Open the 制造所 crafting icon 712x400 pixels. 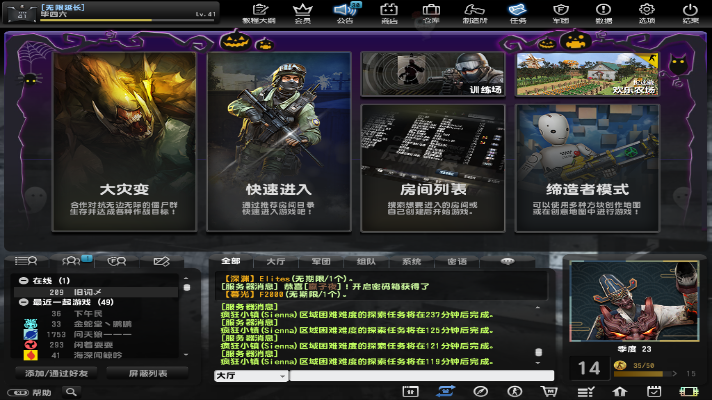click(x=474, y=12)
